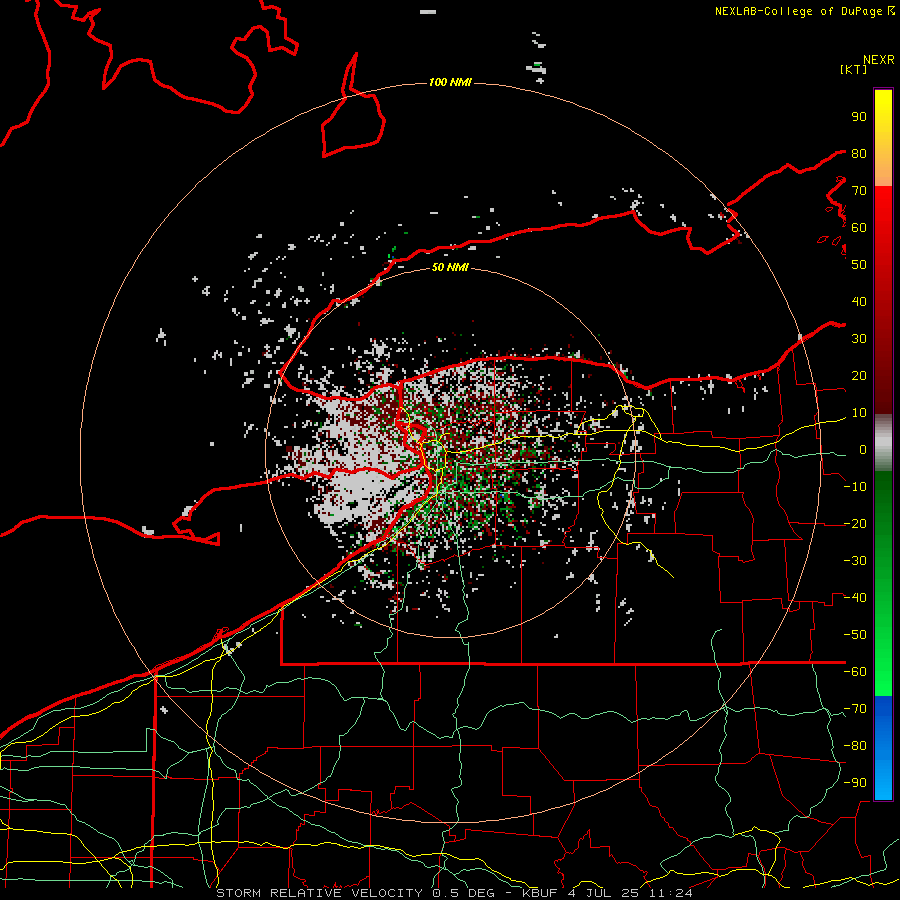900x900 pixels.
Task: Click the gray zero-velocity segment of color bar
Action: [883, 442]
